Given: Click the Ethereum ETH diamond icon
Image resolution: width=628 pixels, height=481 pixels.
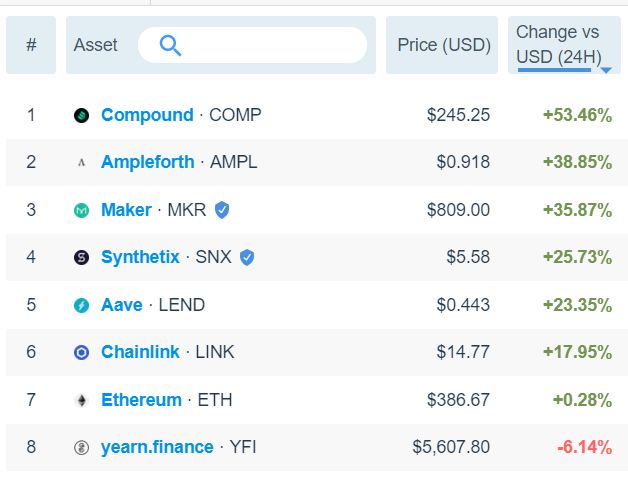Looking at the screenshot, I should coord(81,400).
